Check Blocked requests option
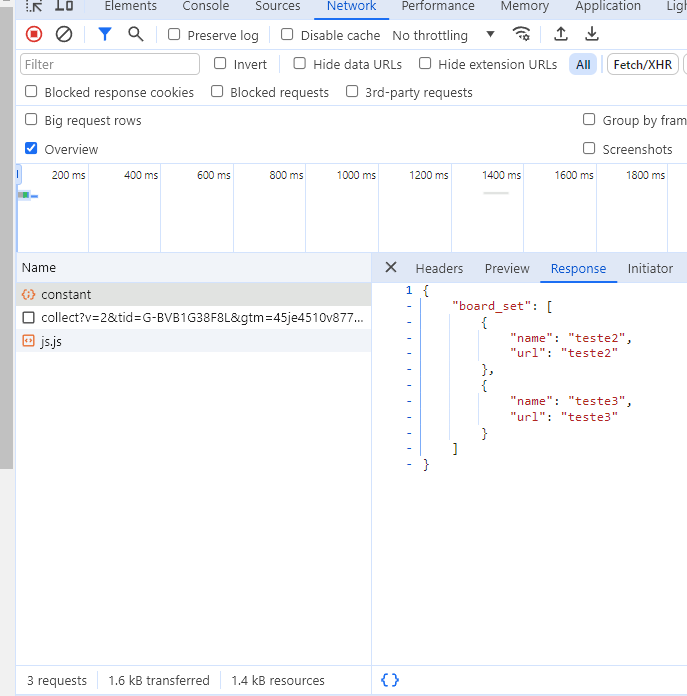The image size is (687, 696). 217,91
